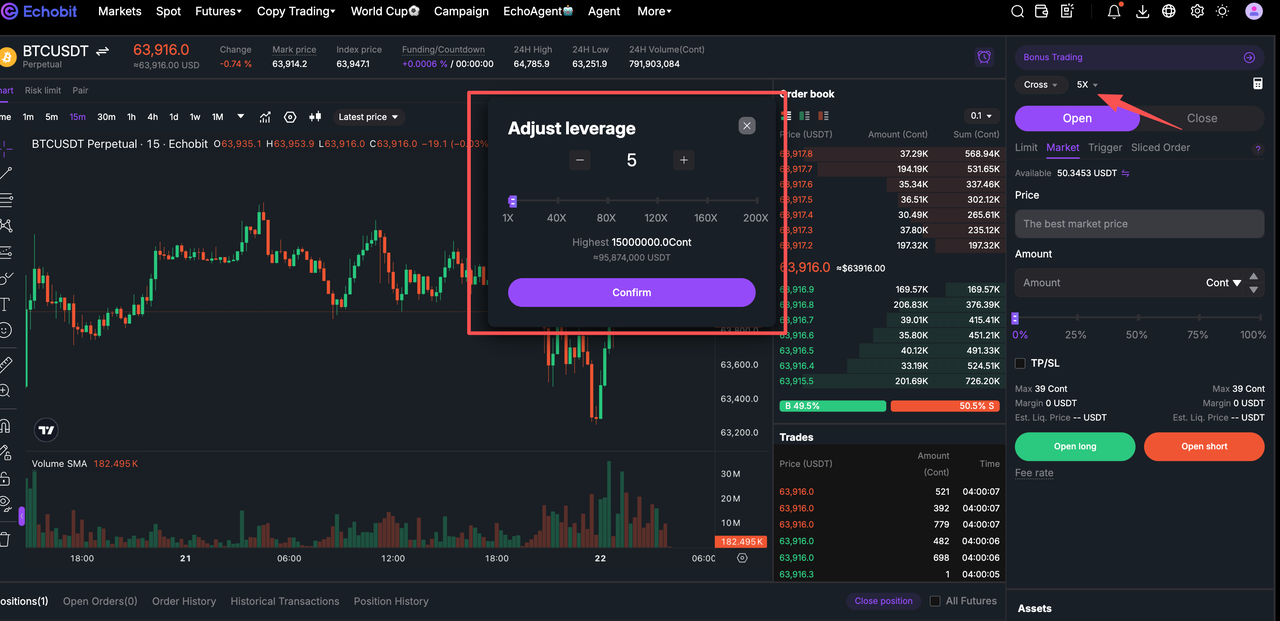Click the Close position button

point(883,601)
